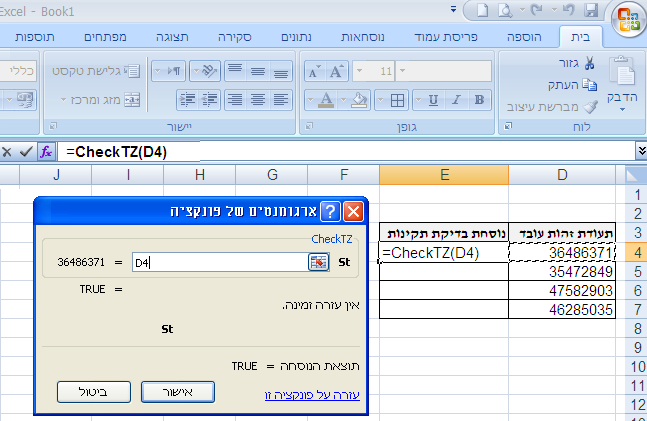
Task: Toggle Italic formatting
Action: (x=454, y=100)
